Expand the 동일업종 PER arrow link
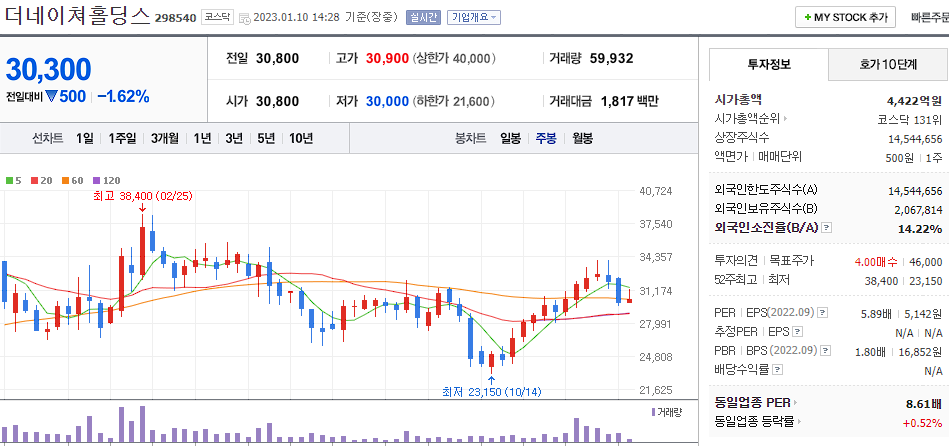The image size is (949, 446). click(x=795, y=402)
